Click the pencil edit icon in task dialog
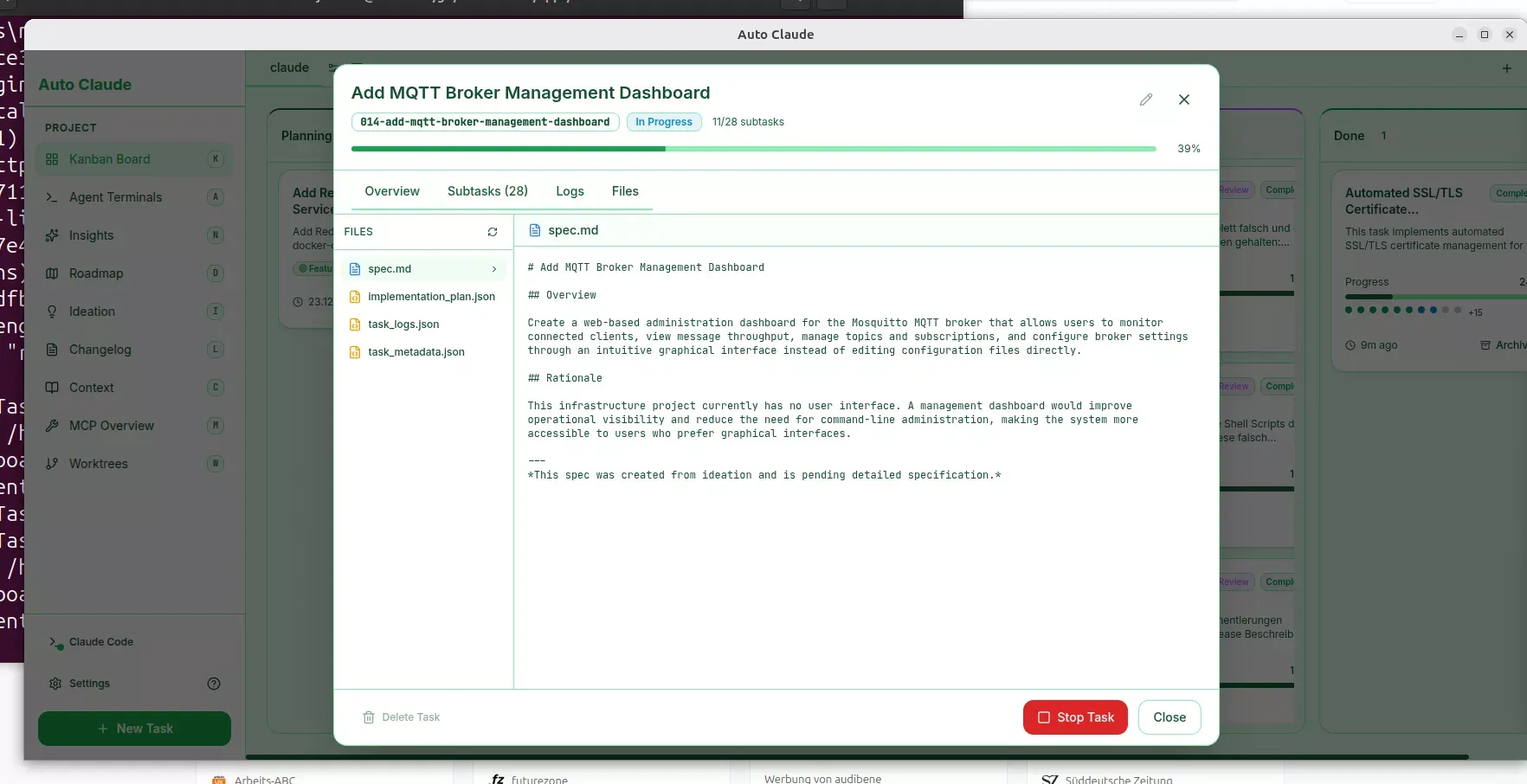Image resolution: width=1527 pixels, height=784 pixels. tap(1145, 100)
